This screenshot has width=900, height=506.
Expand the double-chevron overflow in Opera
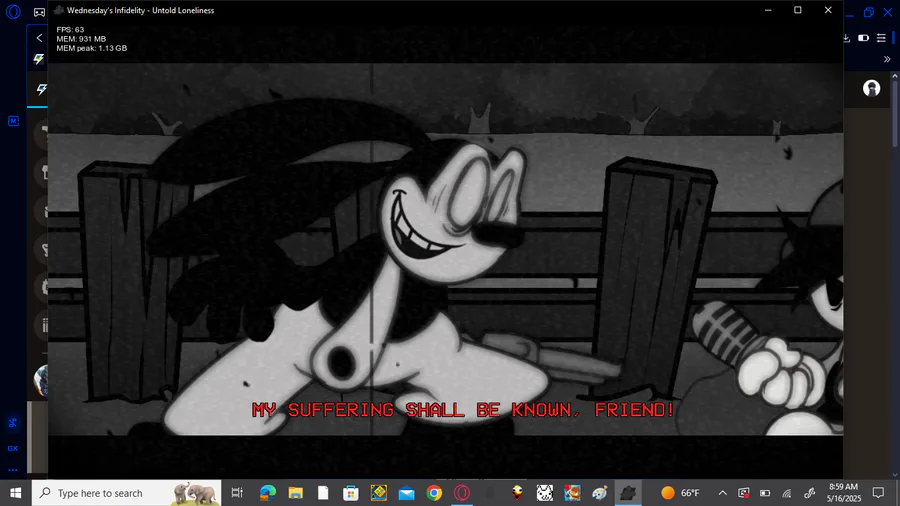point(887,59)
